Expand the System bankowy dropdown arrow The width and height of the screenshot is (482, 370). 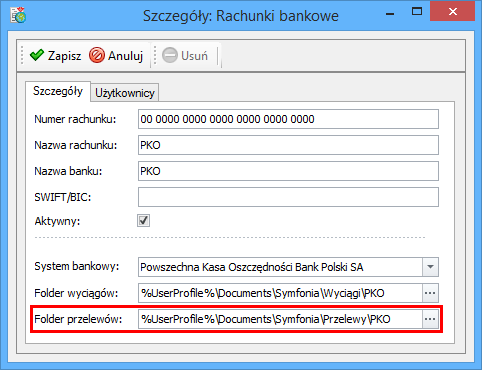coord(430,267)
